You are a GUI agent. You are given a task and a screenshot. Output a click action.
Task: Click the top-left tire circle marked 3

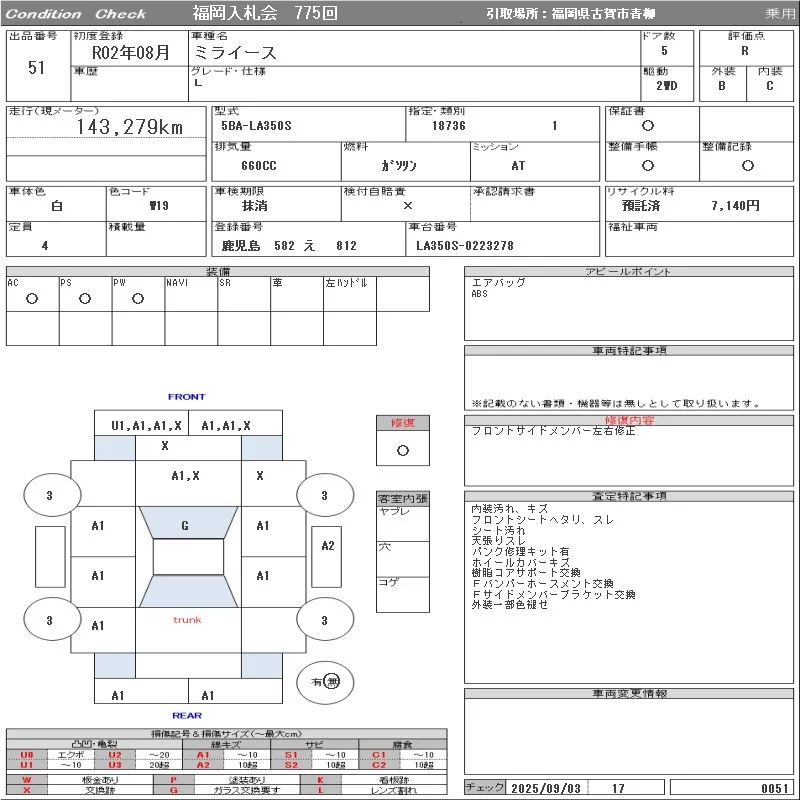click(50, 495)
